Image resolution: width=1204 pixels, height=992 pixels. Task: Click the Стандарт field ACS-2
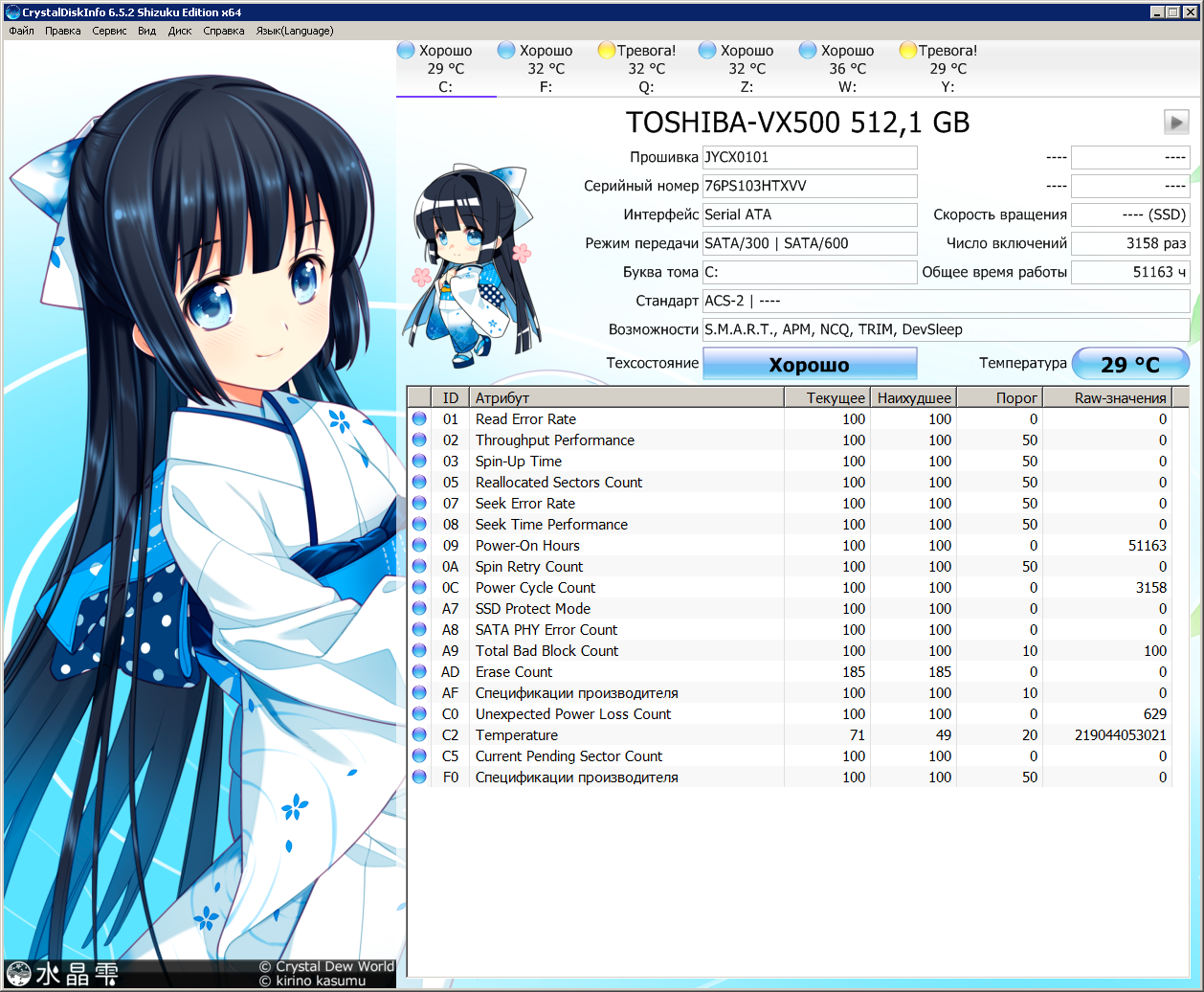tap(947, 301)
